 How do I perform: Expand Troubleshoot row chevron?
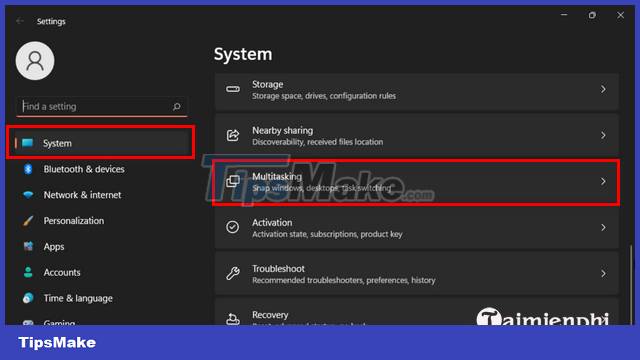[603, 273]
